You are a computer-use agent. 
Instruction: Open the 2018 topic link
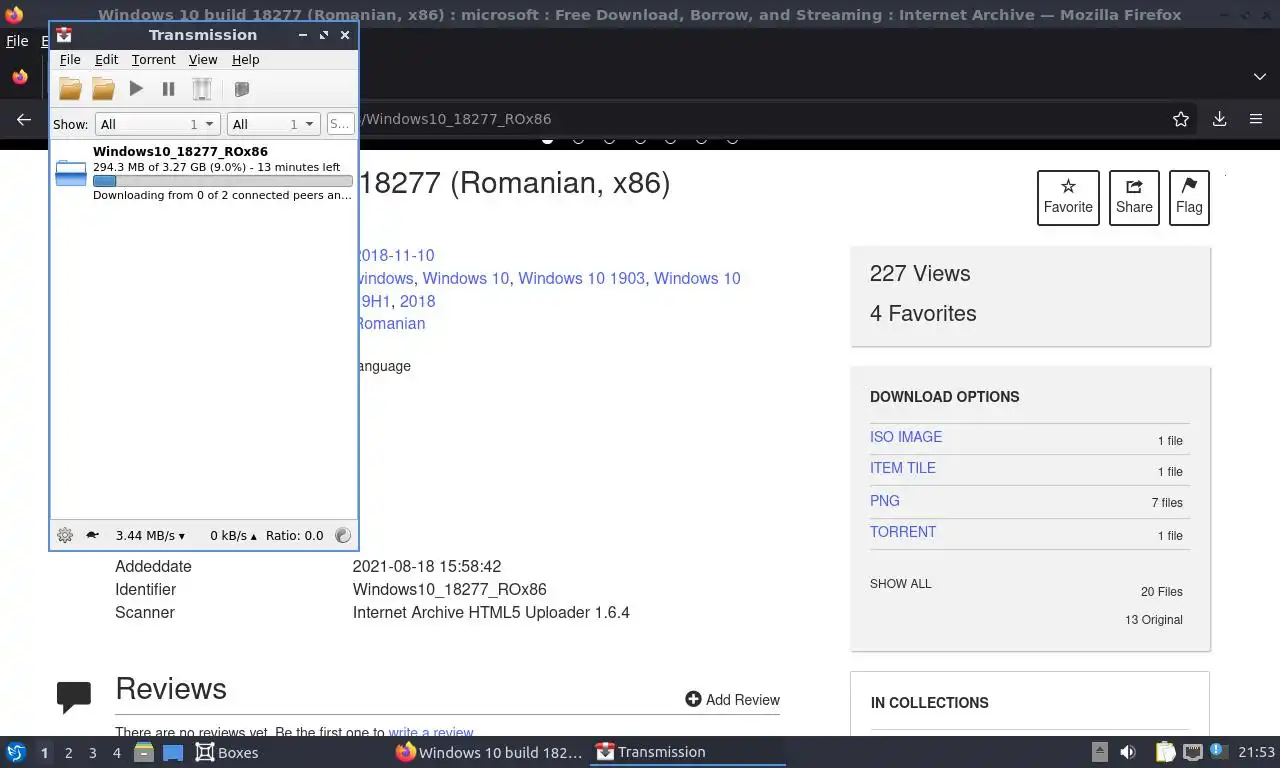click(x=417, y=301)
